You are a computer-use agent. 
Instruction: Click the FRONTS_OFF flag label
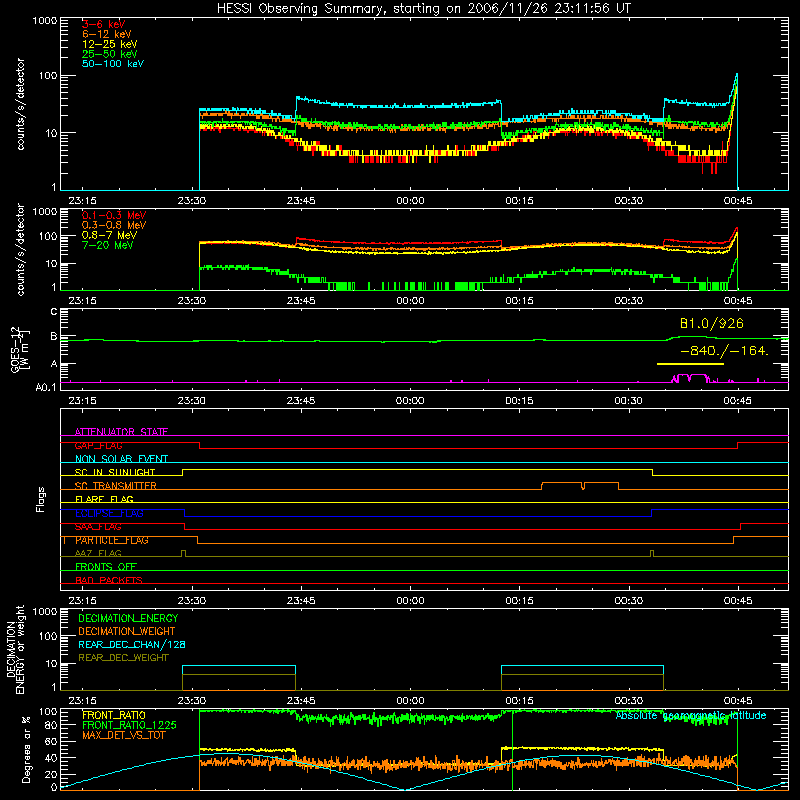pyautogui.click(x=106, y=567)
